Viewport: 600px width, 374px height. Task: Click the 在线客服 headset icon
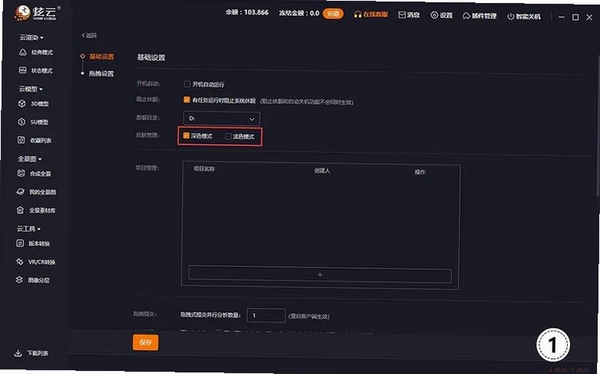click(358, 15)
